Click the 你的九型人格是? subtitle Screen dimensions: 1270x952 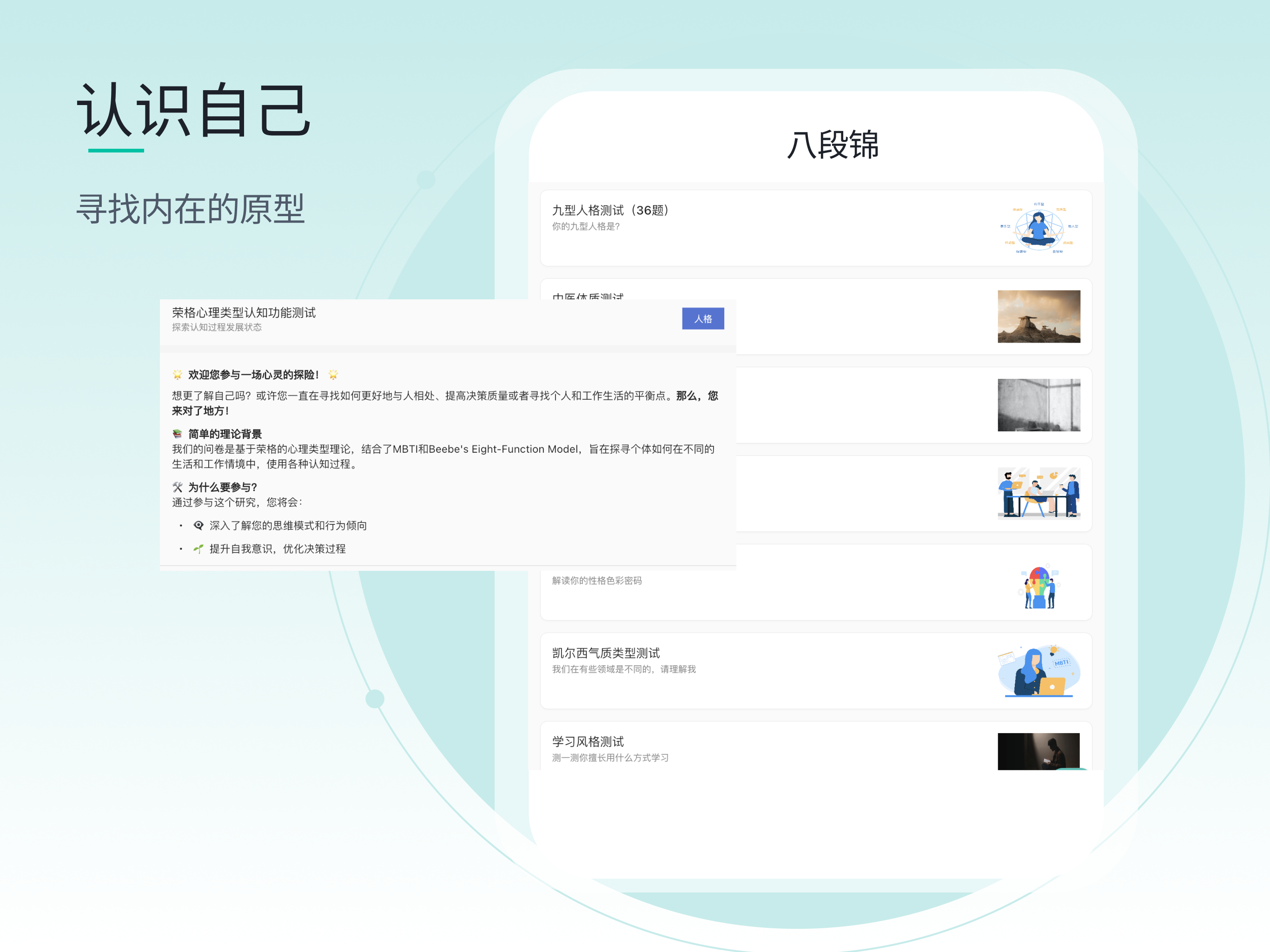586,226
